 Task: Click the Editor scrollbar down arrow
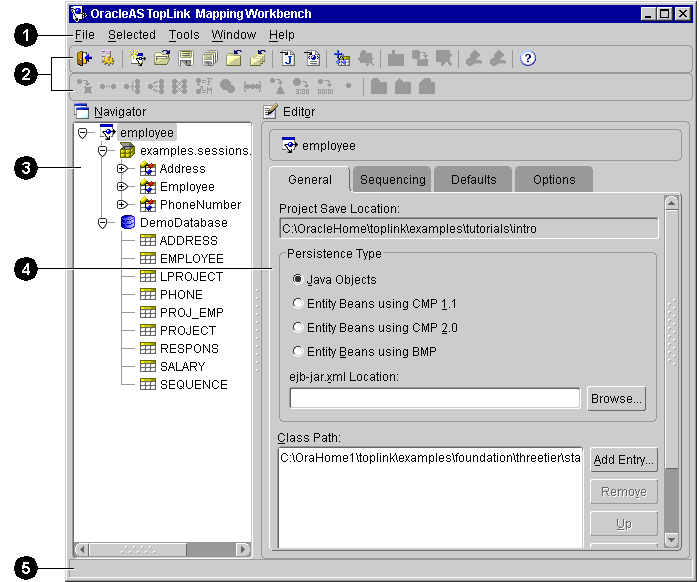tap(671, 540)
